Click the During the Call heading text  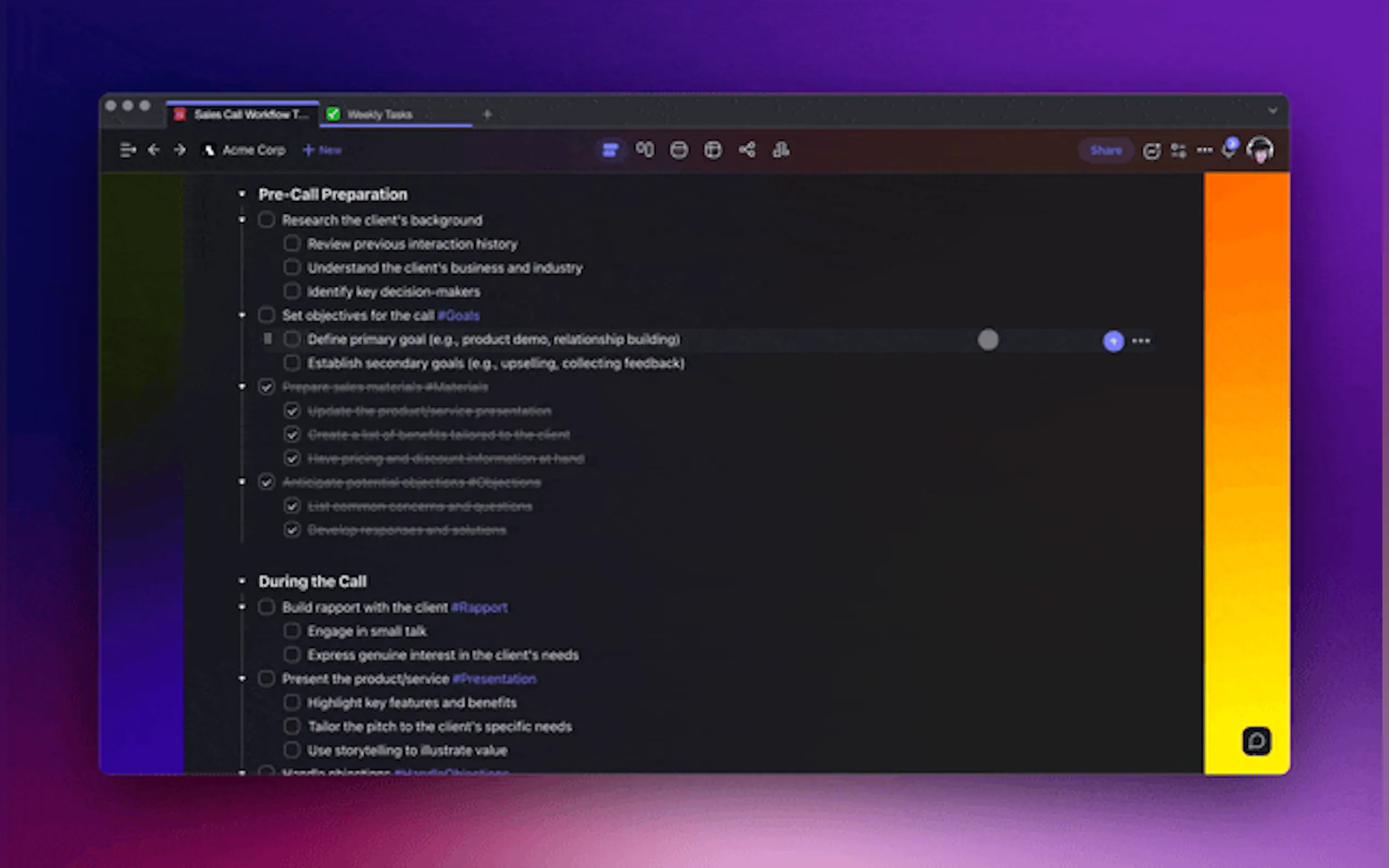tap(312, 582)
